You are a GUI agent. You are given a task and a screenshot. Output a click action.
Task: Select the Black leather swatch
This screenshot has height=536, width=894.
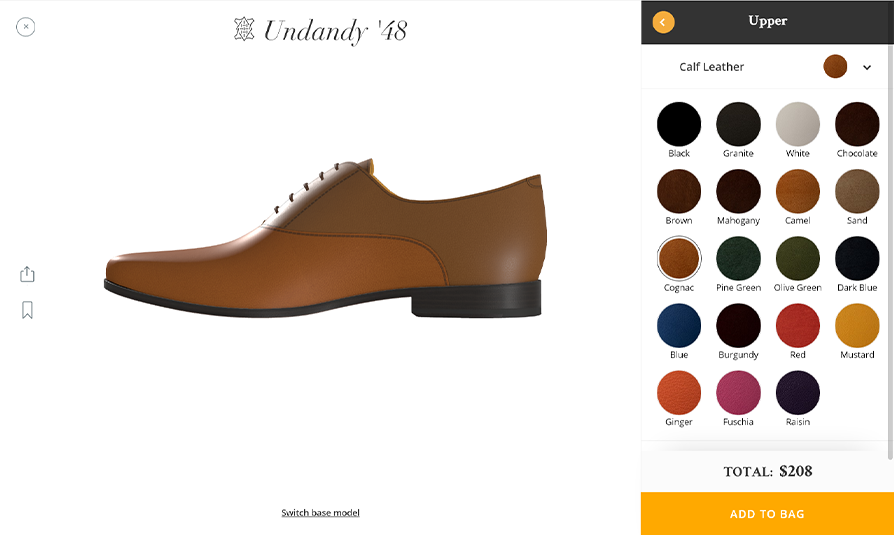pos(679,125)
